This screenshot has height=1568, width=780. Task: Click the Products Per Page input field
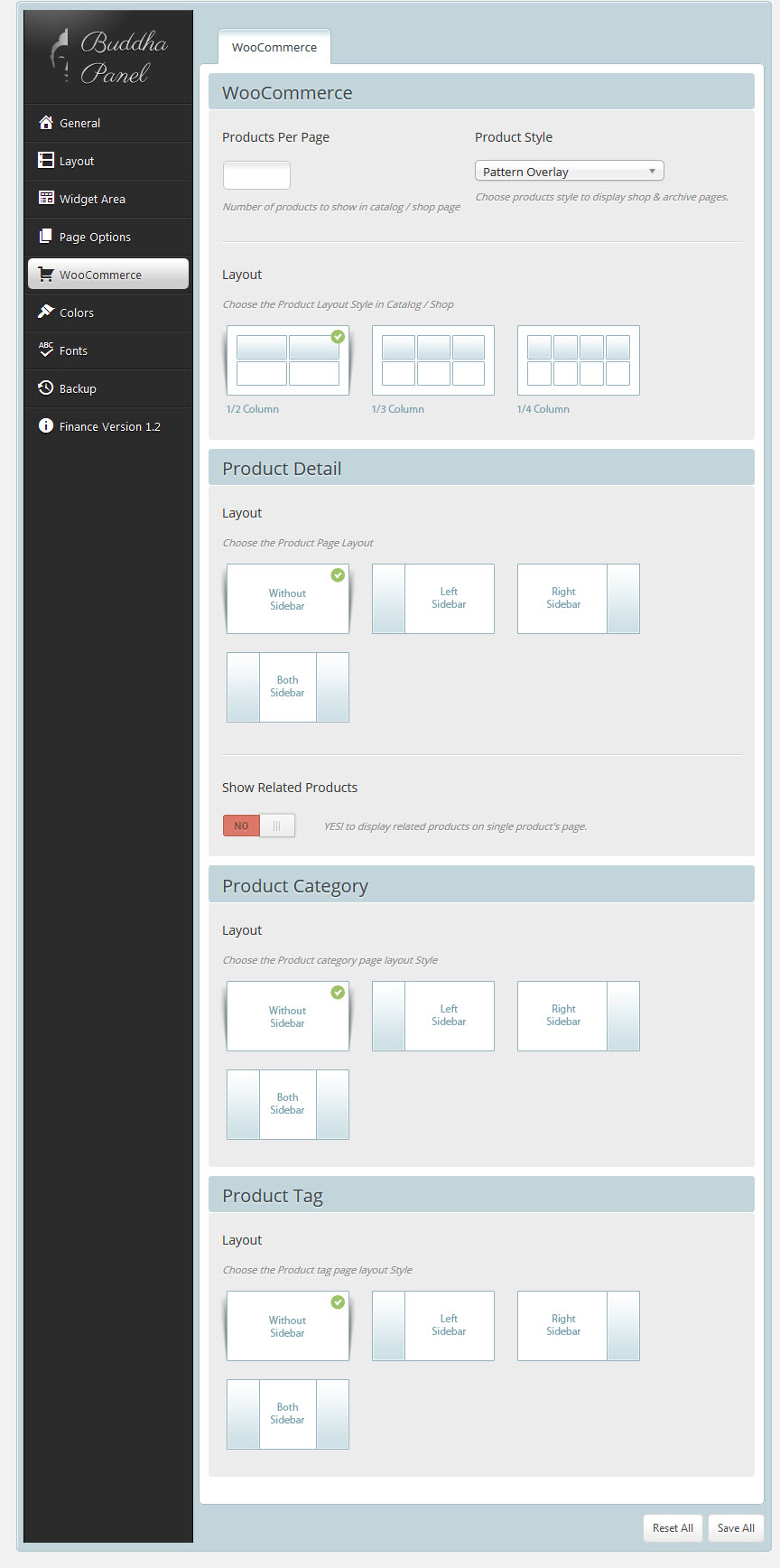256,175
